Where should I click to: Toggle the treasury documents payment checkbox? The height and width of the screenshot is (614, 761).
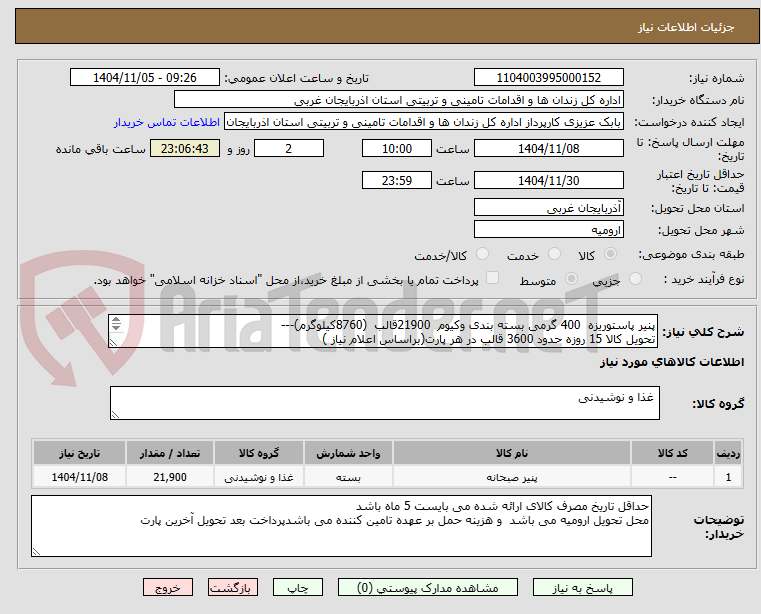(492, 278)
